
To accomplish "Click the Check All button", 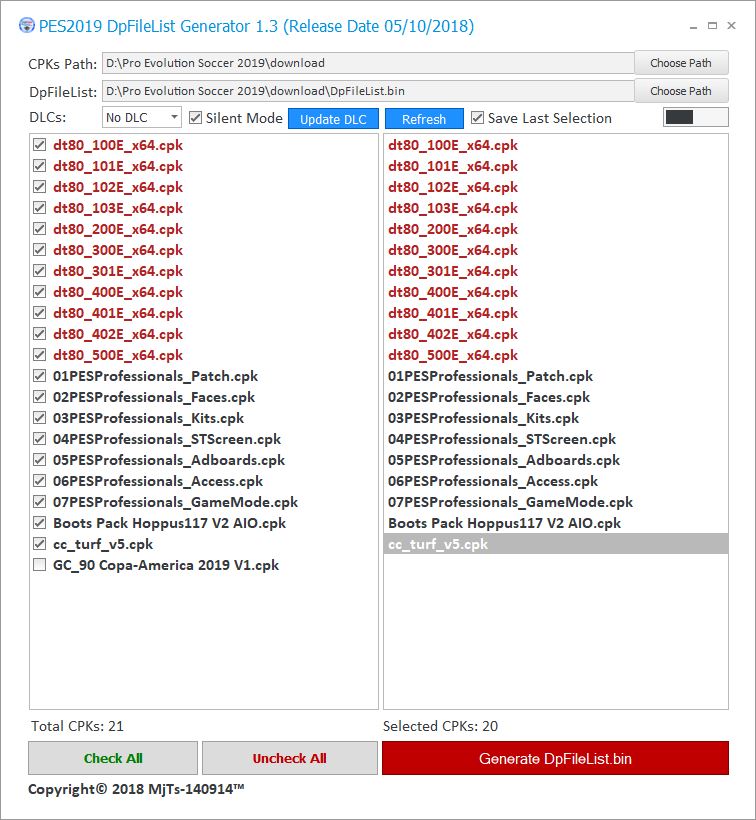I will [113, 758].
